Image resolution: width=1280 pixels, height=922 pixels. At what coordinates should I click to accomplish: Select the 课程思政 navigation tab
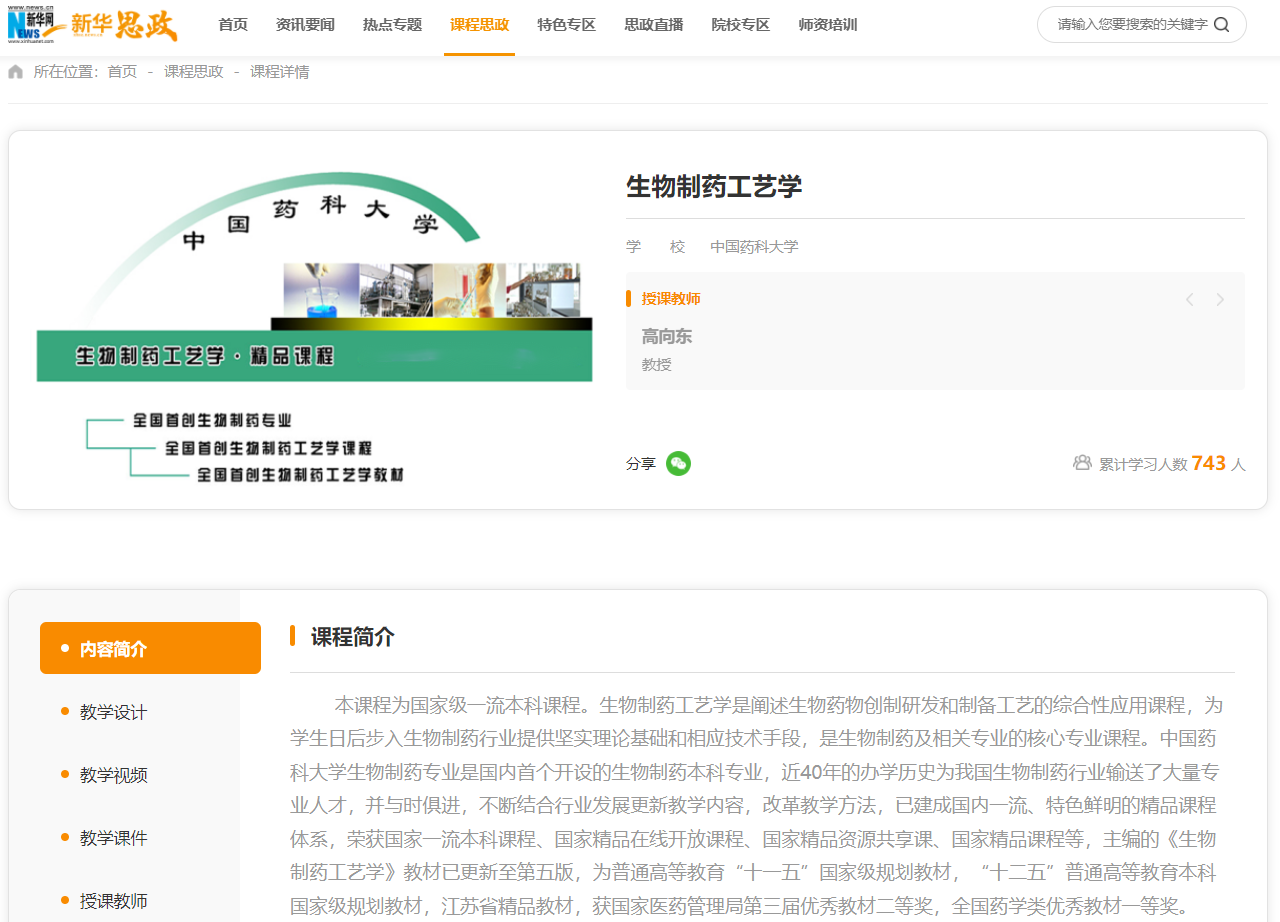coord(480,25)
